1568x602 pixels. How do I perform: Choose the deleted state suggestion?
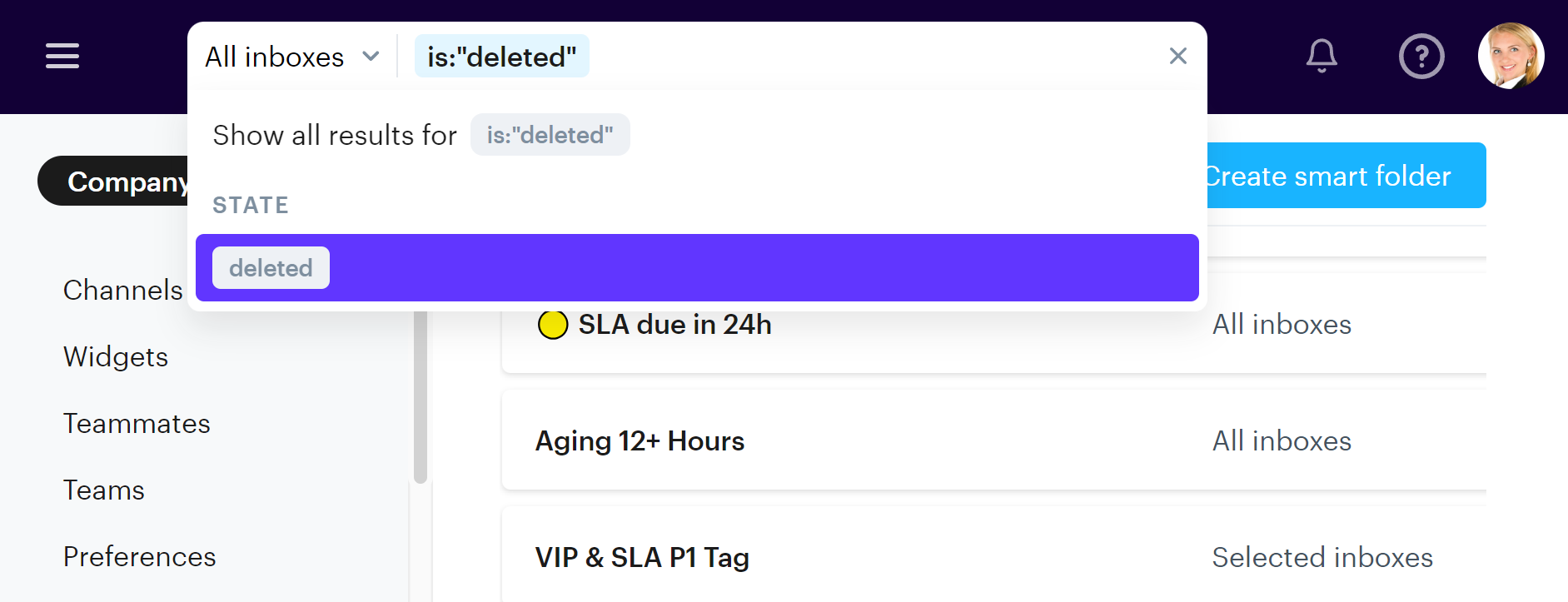[271, 268]
